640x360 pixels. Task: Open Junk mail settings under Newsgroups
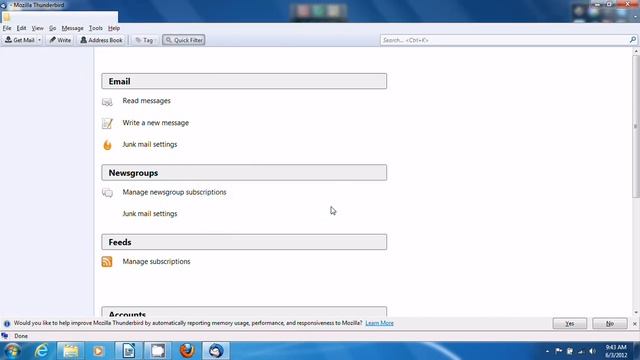150,214
